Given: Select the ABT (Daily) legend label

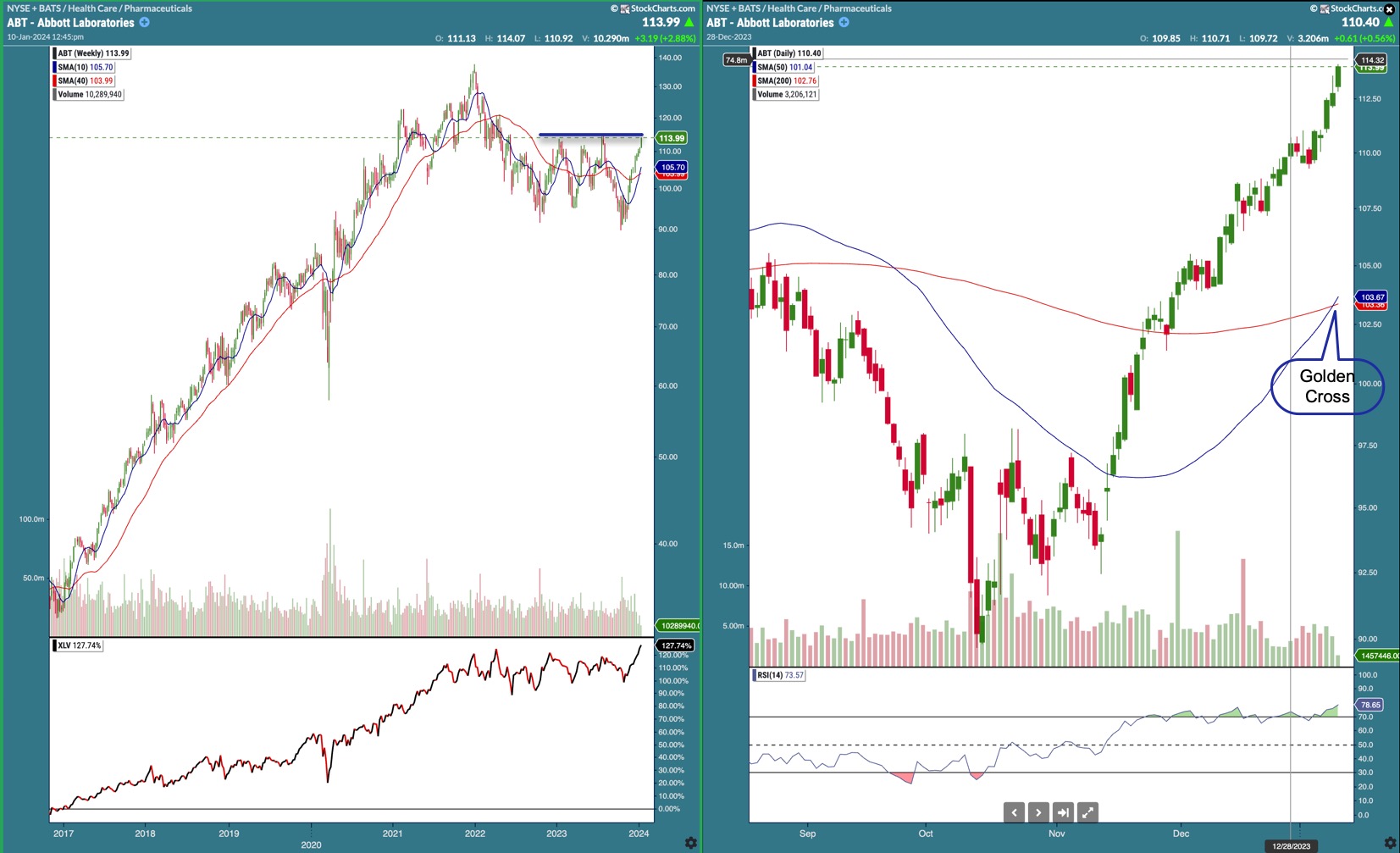Looking at the screenshot, I should (x=789, y=53).
